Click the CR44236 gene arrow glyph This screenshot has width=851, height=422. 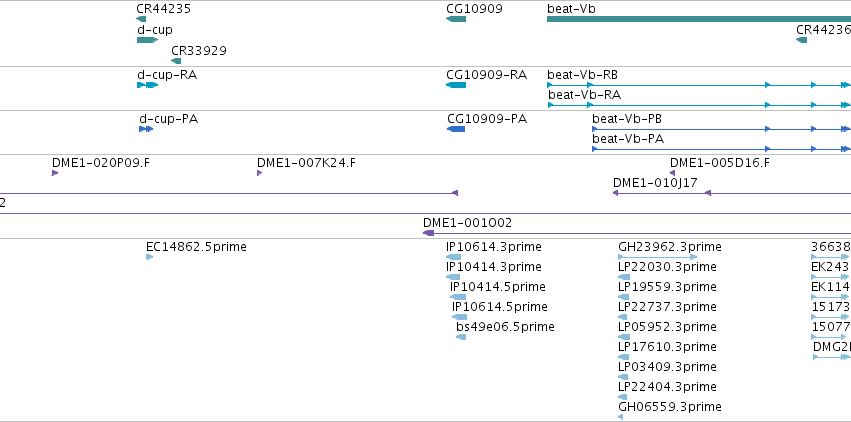click(802, 40)
